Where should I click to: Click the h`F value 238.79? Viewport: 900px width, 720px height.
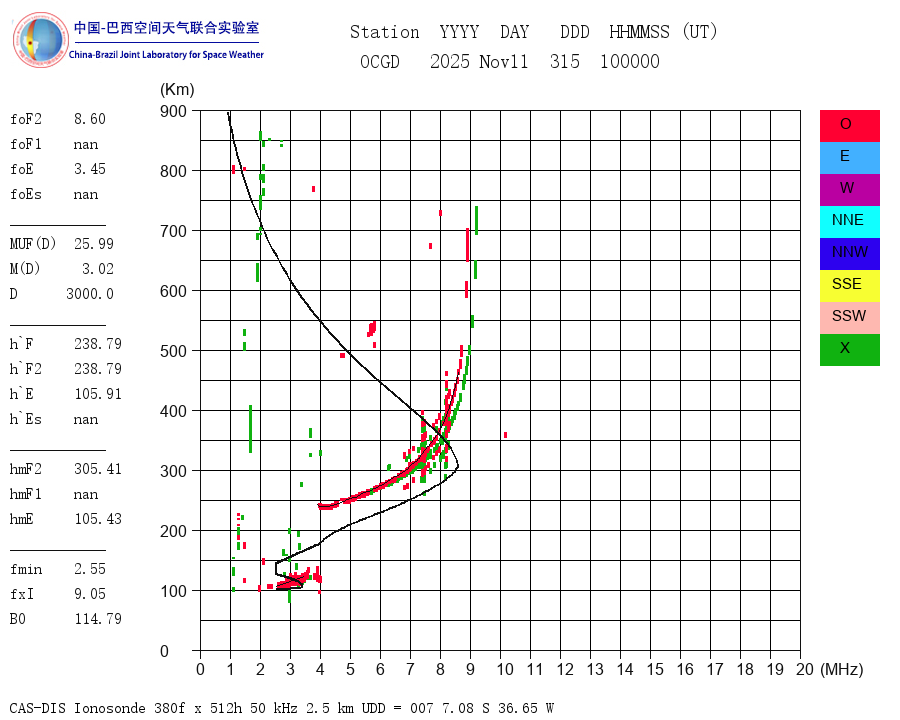(98, 344)
